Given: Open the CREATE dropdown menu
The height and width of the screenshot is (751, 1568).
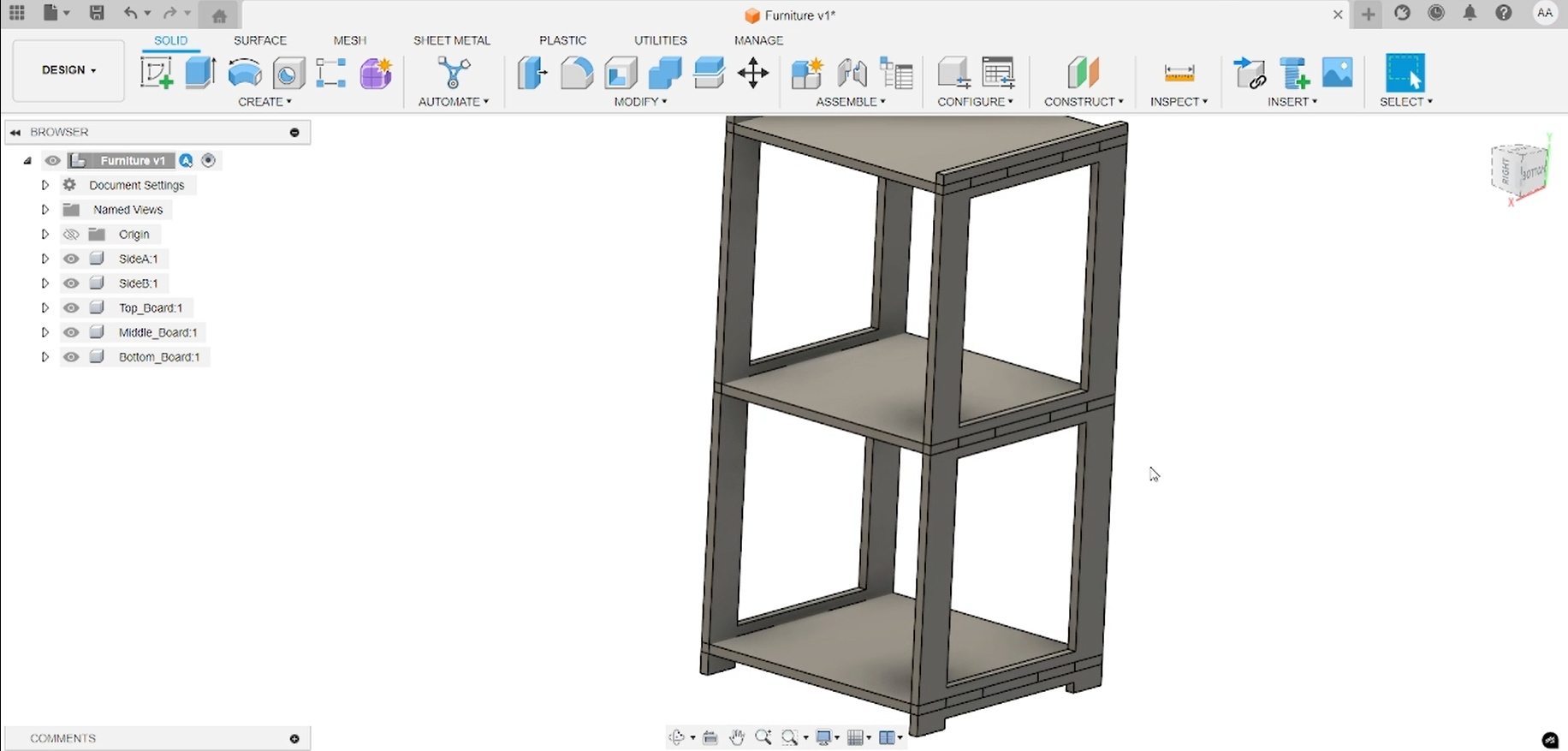Looking at the screenshot, I should pos(264,102).
